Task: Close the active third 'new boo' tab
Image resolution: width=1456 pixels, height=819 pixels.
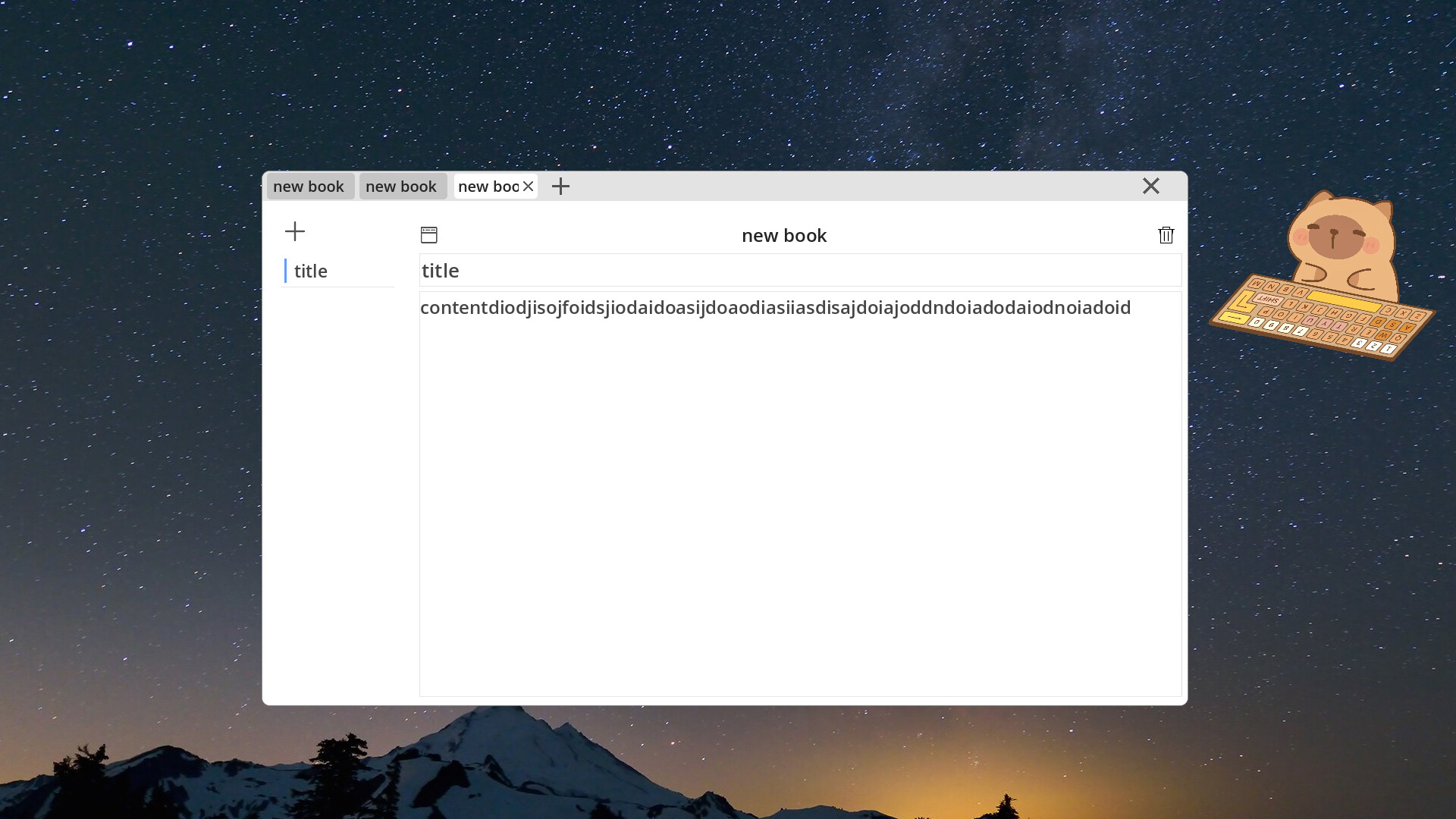Action: pyautogui.click(x=529, y=187)
